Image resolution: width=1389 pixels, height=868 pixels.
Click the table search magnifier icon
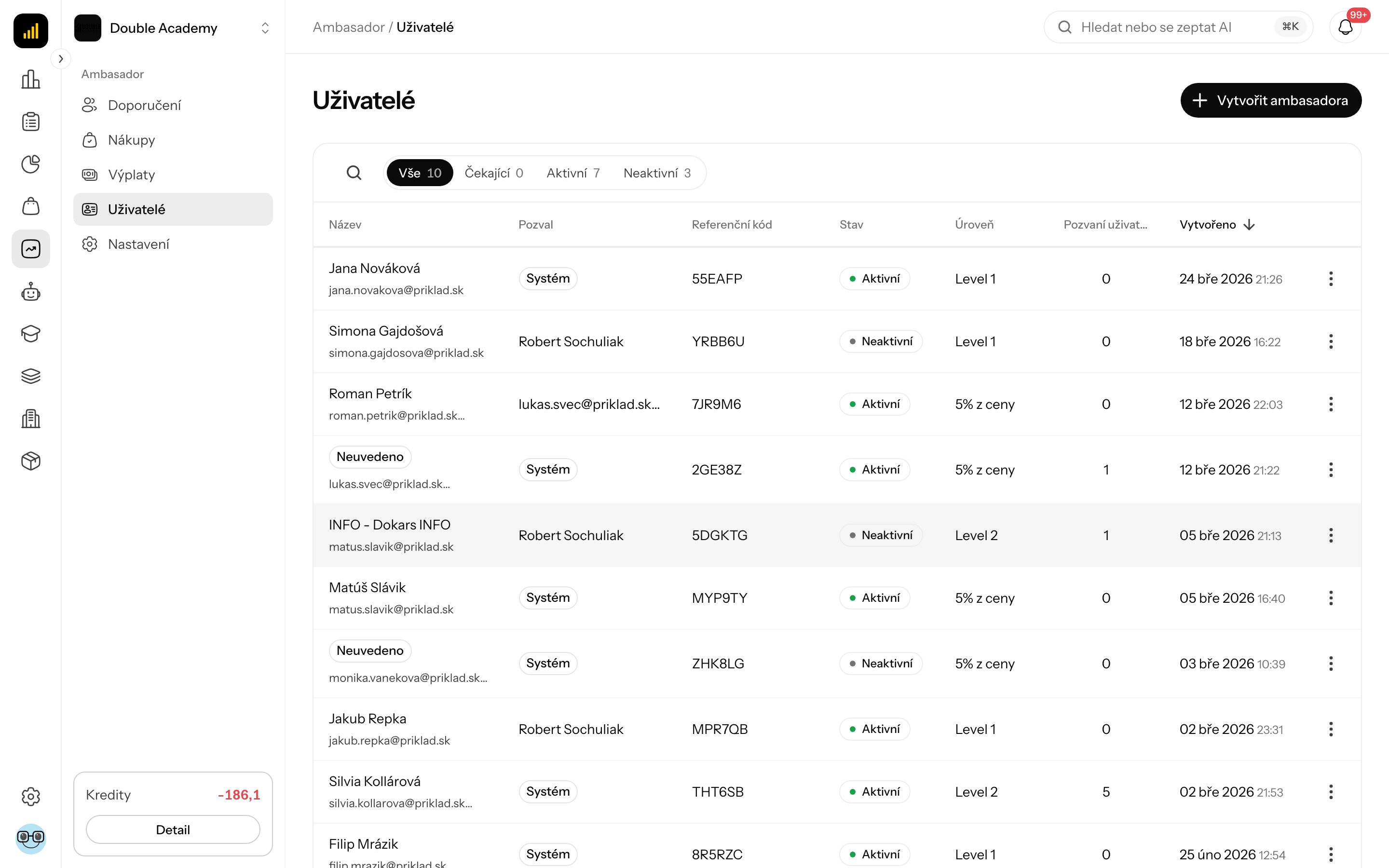(x=354, y=173)
